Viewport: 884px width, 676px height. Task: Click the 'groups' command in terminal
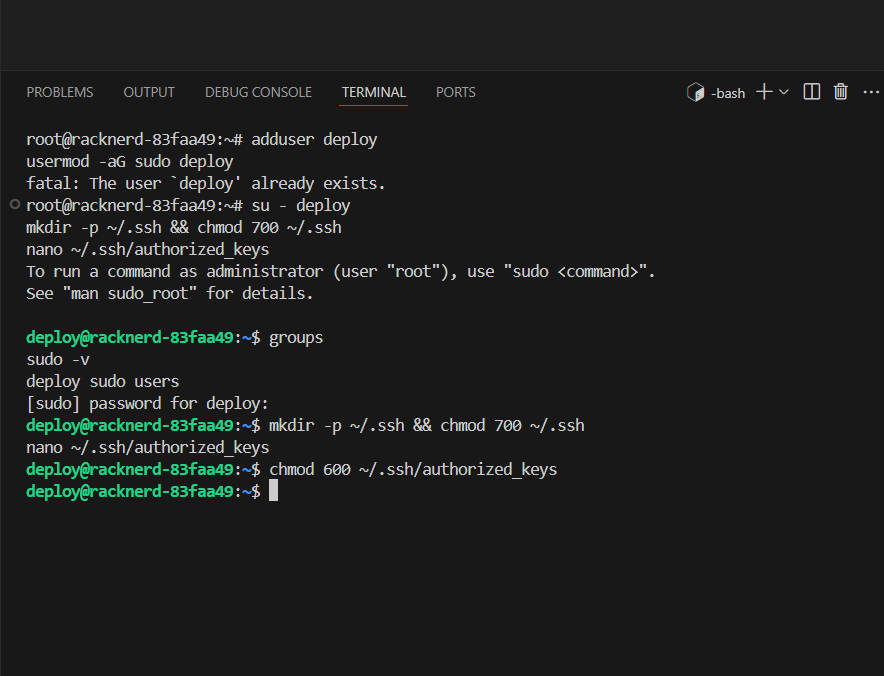(x=296, y=337)
